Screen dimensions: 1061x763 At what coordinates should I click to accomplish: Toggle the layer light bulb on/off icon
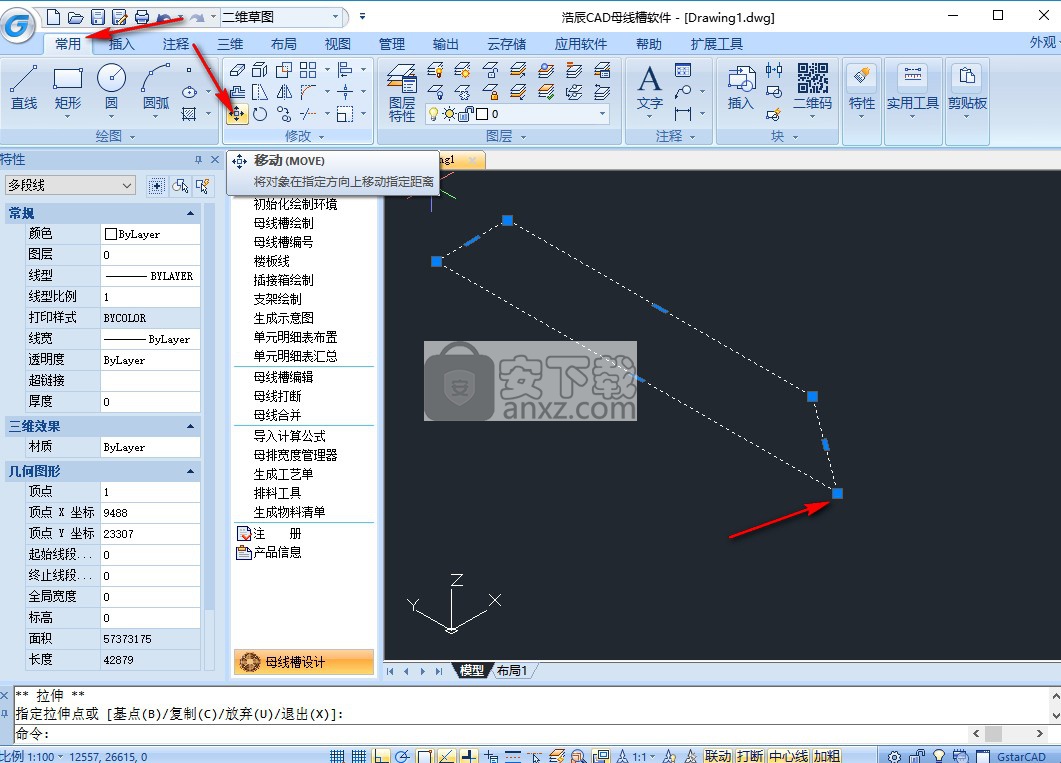tap(433, 114)
